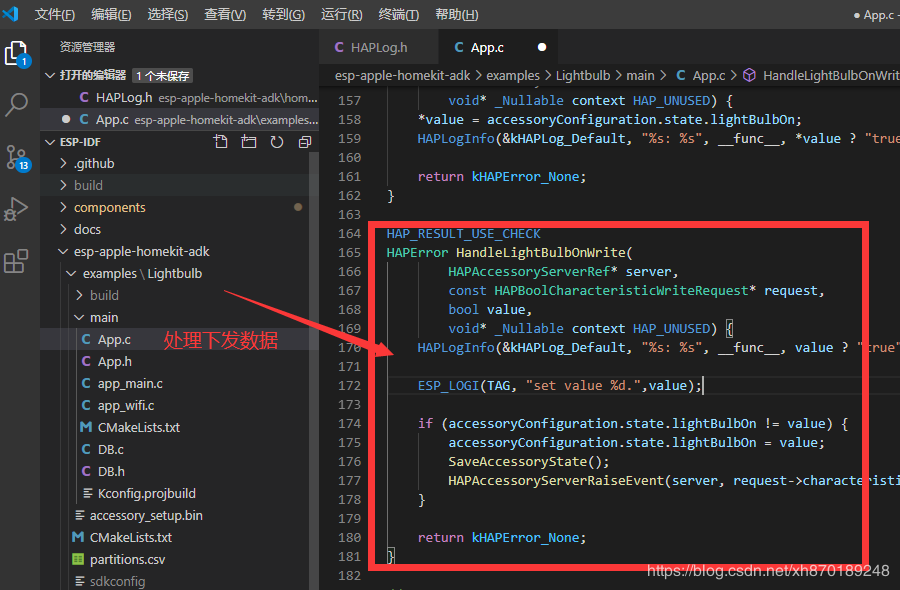Open the Search activity bar icon
This screenshot has width=900, height=590.
(16, 105)
